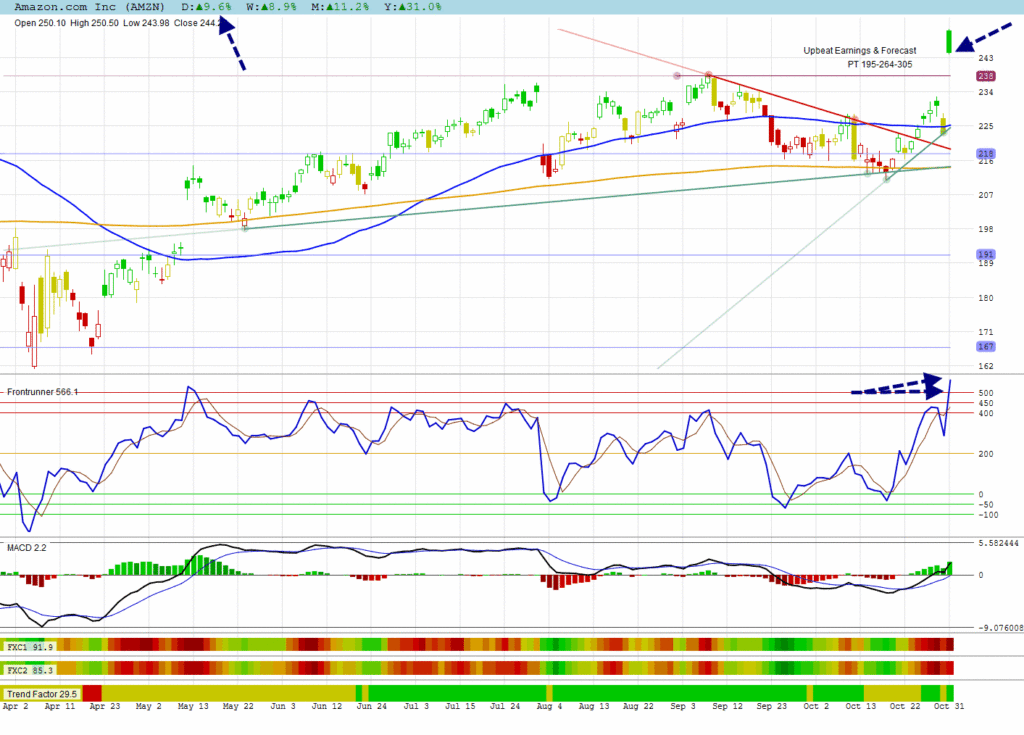This screenshot has width=1024, height=735.
Task: Select the tall green earnings gap candle
Action: (949, 41)
